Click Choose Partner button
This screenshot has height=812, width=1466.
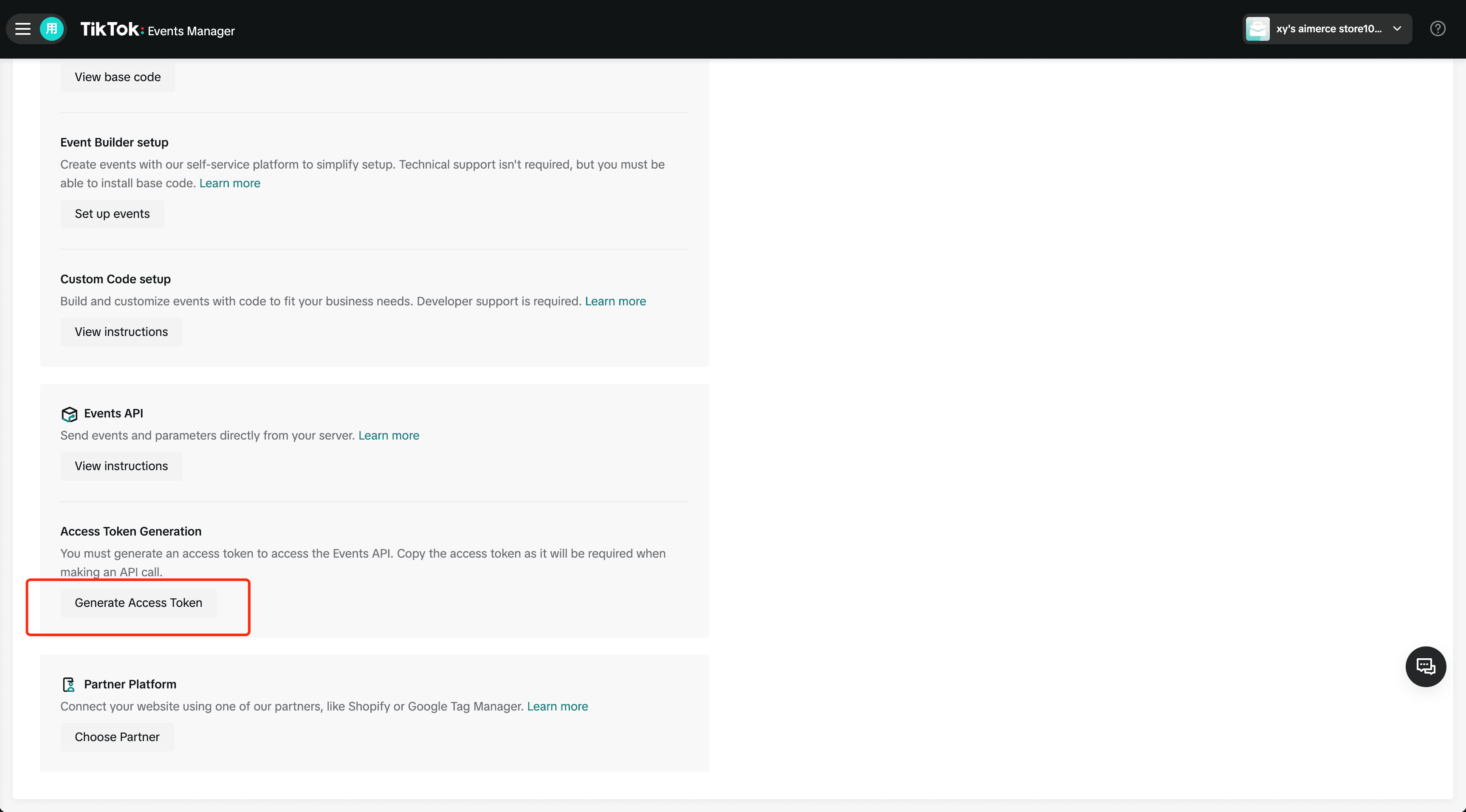pyautogui.click(x=117, y=737)
